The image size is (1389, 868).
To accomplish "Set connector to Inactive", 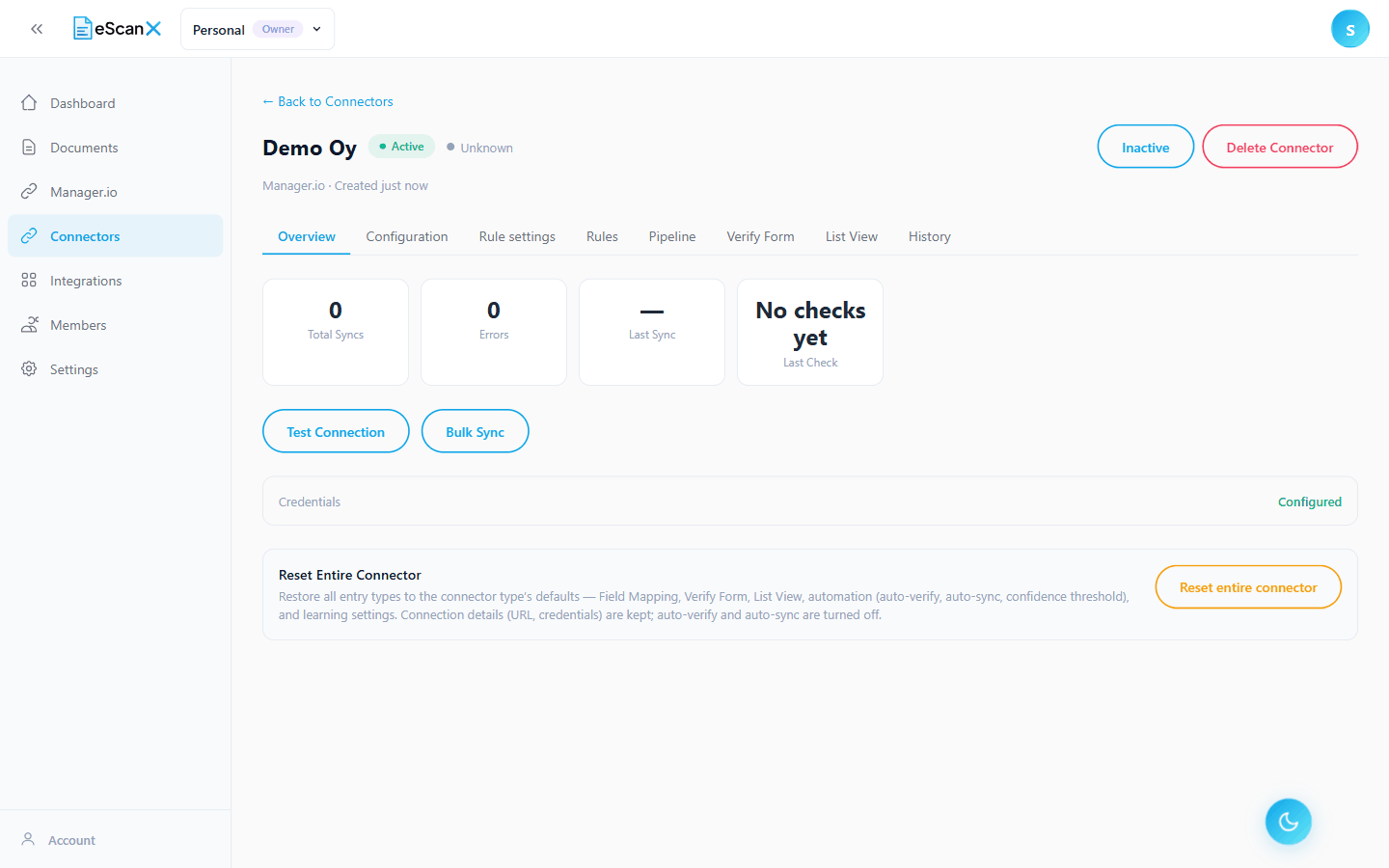I will (1146, 147).
